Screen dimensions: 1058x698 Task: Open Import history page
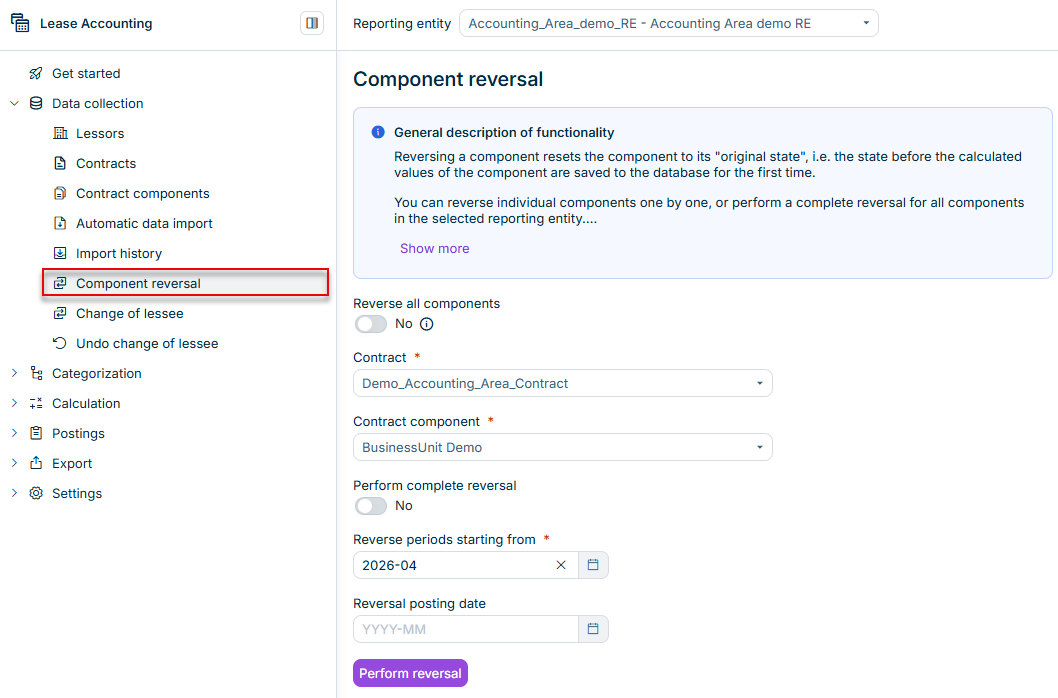tap(119, 254)
